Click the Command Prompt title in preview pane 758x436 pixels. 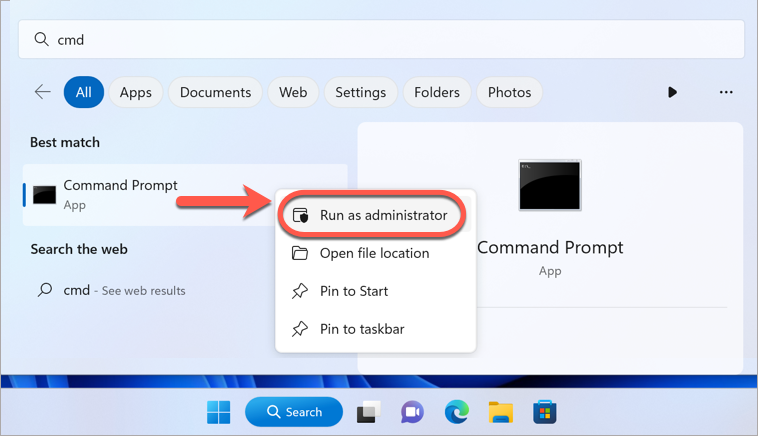coord(550,247)
